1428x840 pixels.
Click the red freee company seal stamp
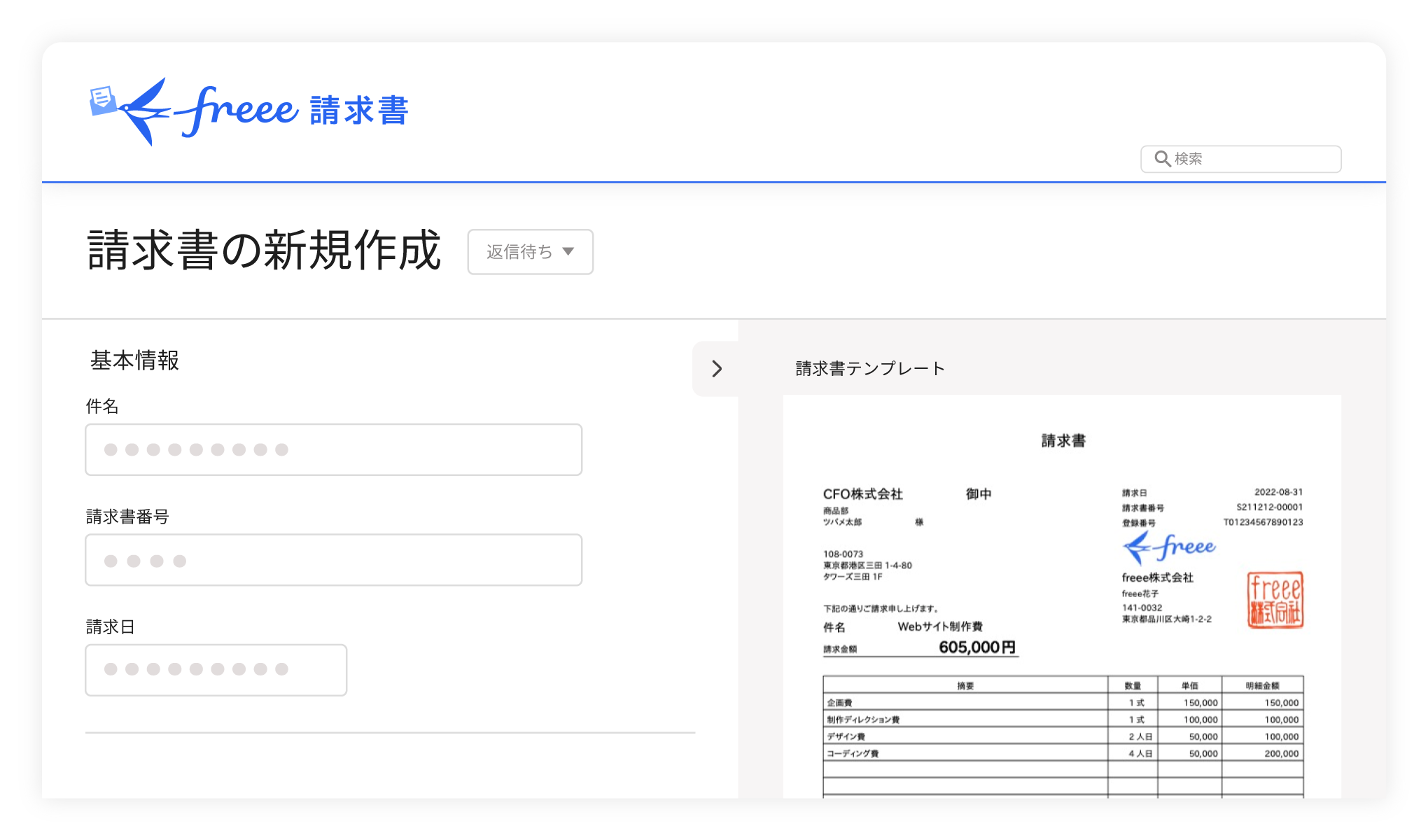1275,600
